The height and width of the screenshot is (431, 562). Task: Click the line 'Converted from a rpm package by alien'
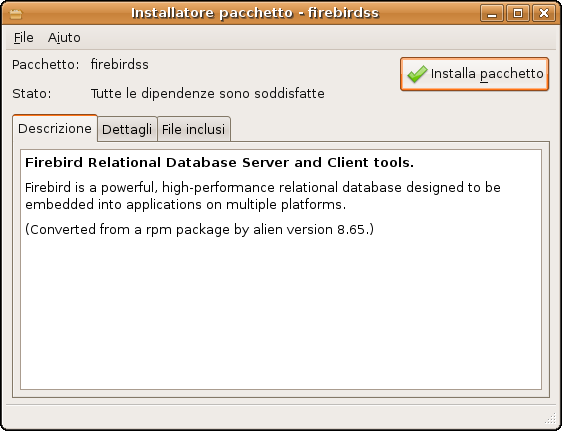200,230
